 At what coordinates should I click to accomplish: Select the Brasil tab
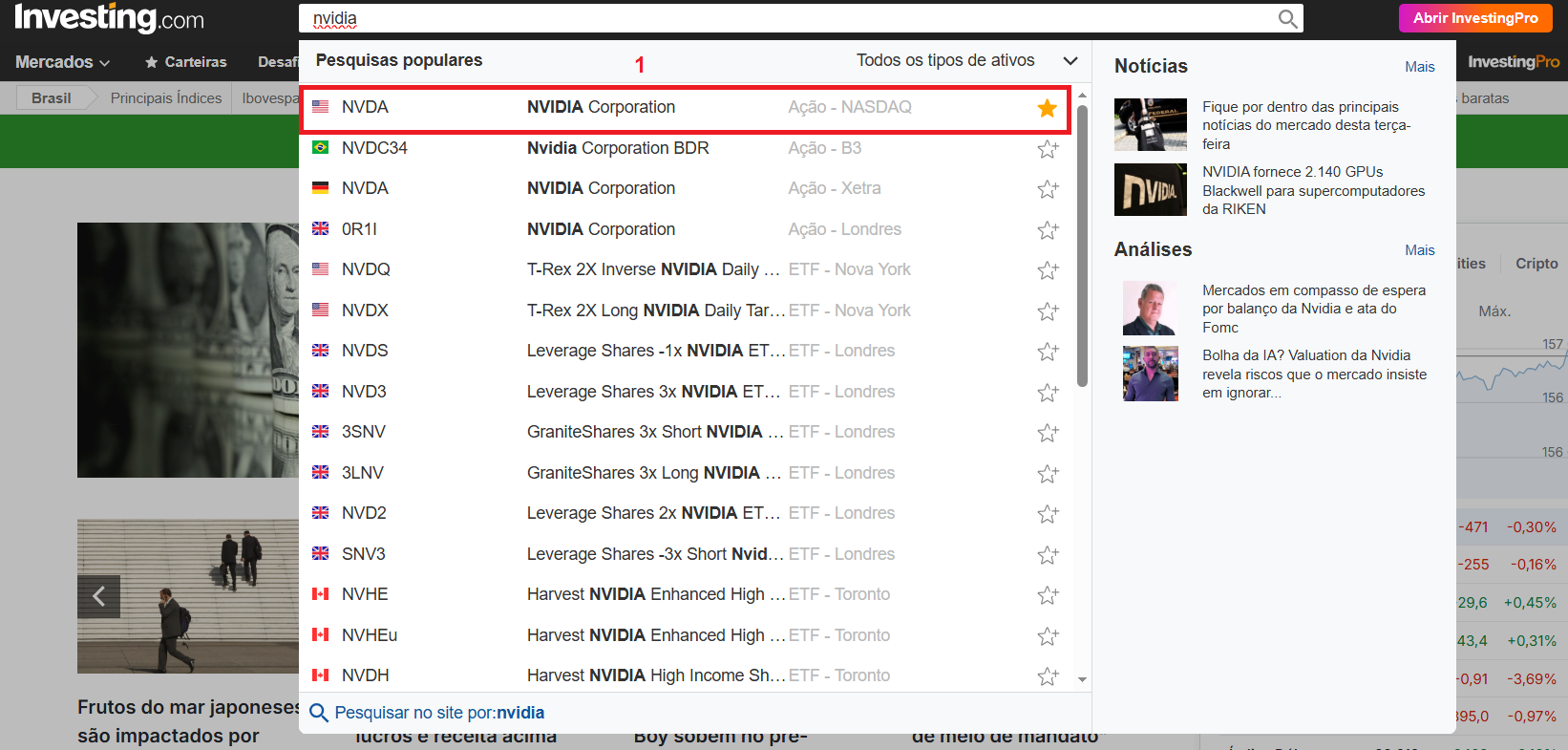pos(51,98)
